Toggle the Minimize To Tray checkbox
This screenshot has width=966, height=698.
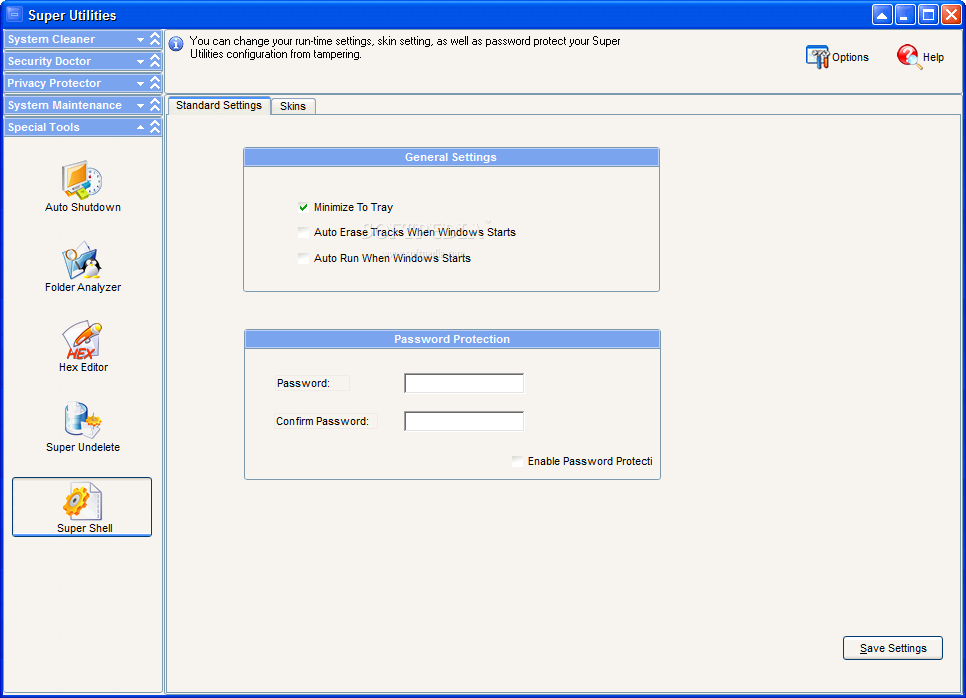(303, 207)
